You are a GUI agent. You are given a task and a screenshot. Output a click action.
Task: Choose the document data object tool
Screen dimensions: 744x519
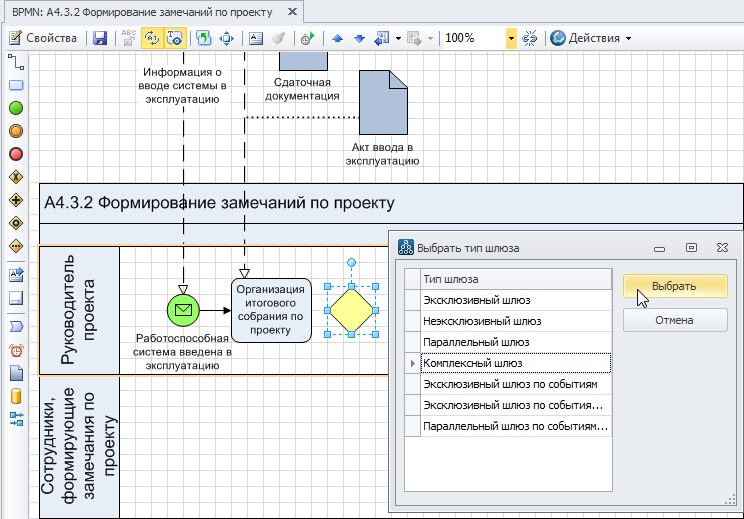point(16,373)
